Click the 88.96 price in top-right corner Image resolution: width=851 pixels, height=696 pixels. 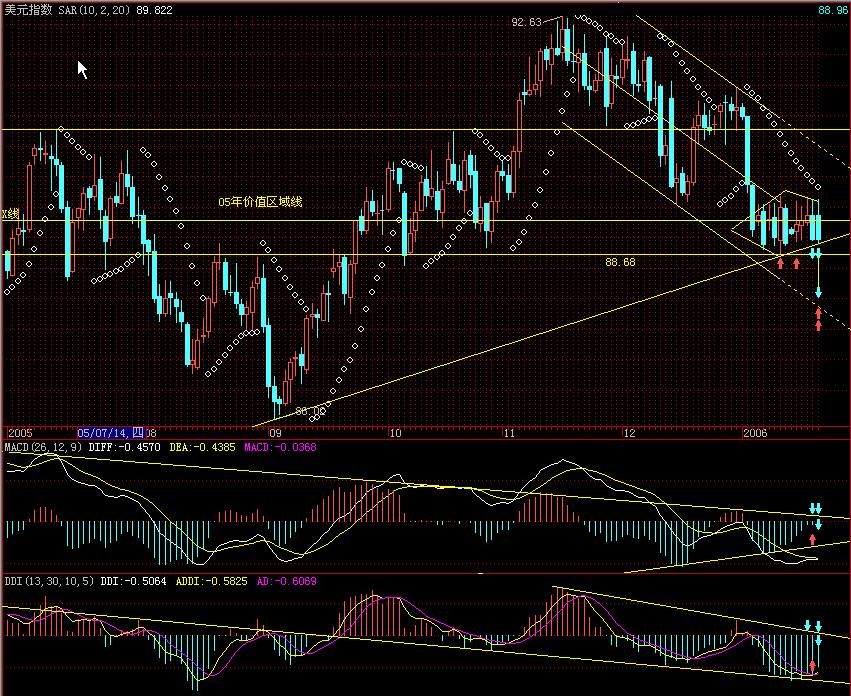(833, 10)
